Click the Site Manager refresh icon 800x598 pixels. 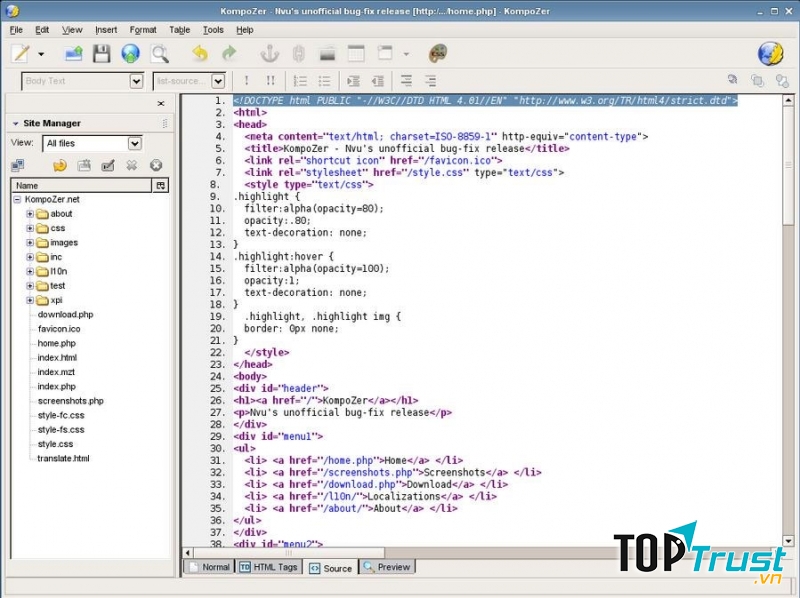point(60,165)
